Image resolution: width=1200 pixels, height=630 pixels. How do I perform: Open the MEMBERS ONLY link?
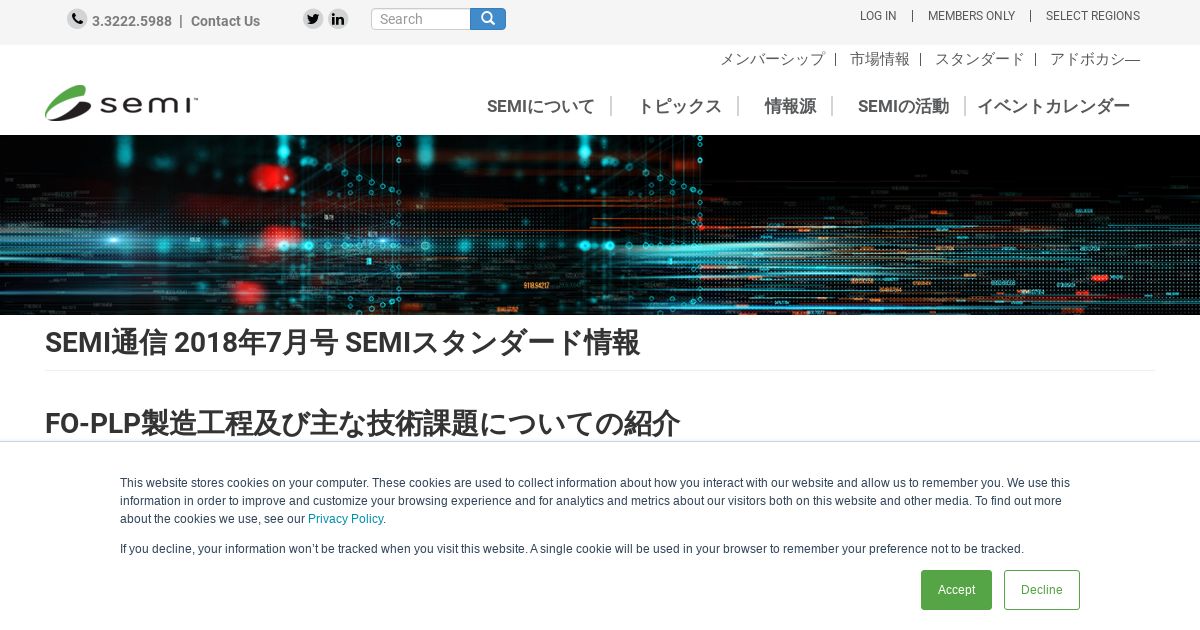971,16
